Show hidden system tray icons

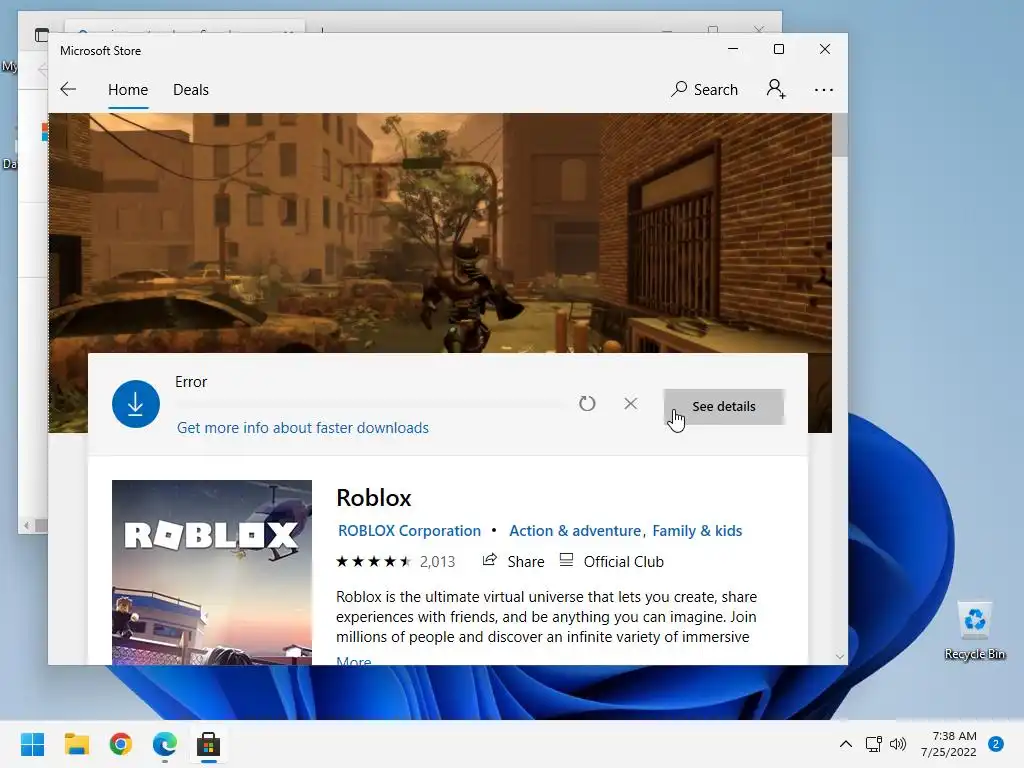846,744
